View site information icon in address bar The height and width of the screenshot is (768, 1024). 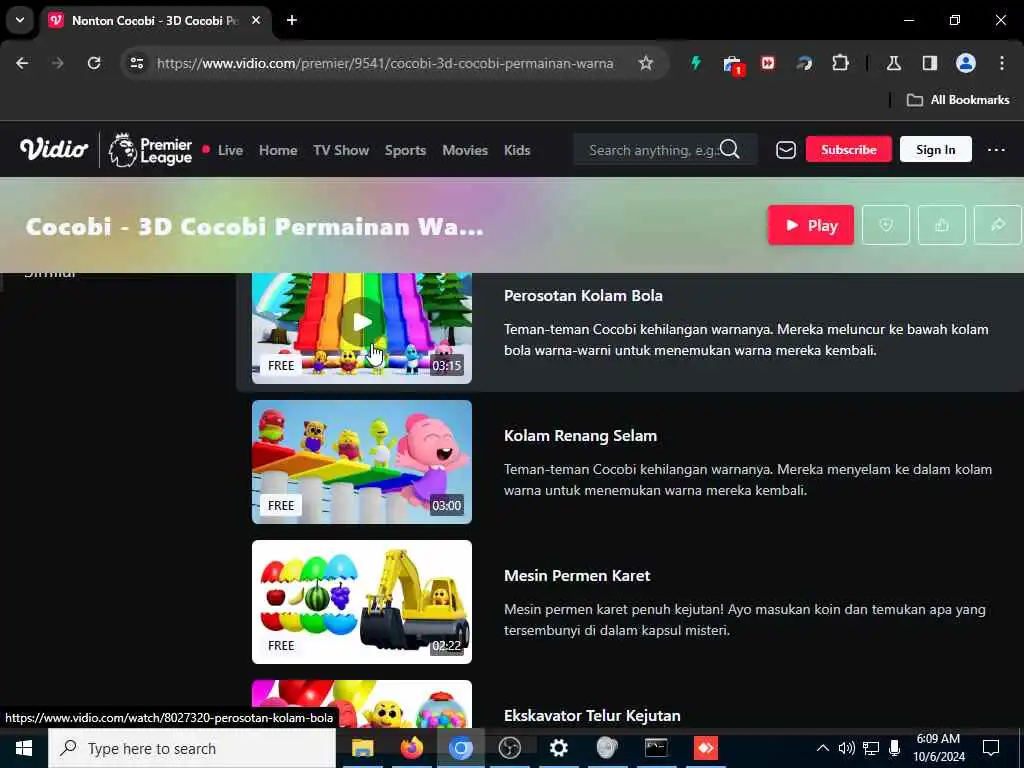click(x=136, y=63)
